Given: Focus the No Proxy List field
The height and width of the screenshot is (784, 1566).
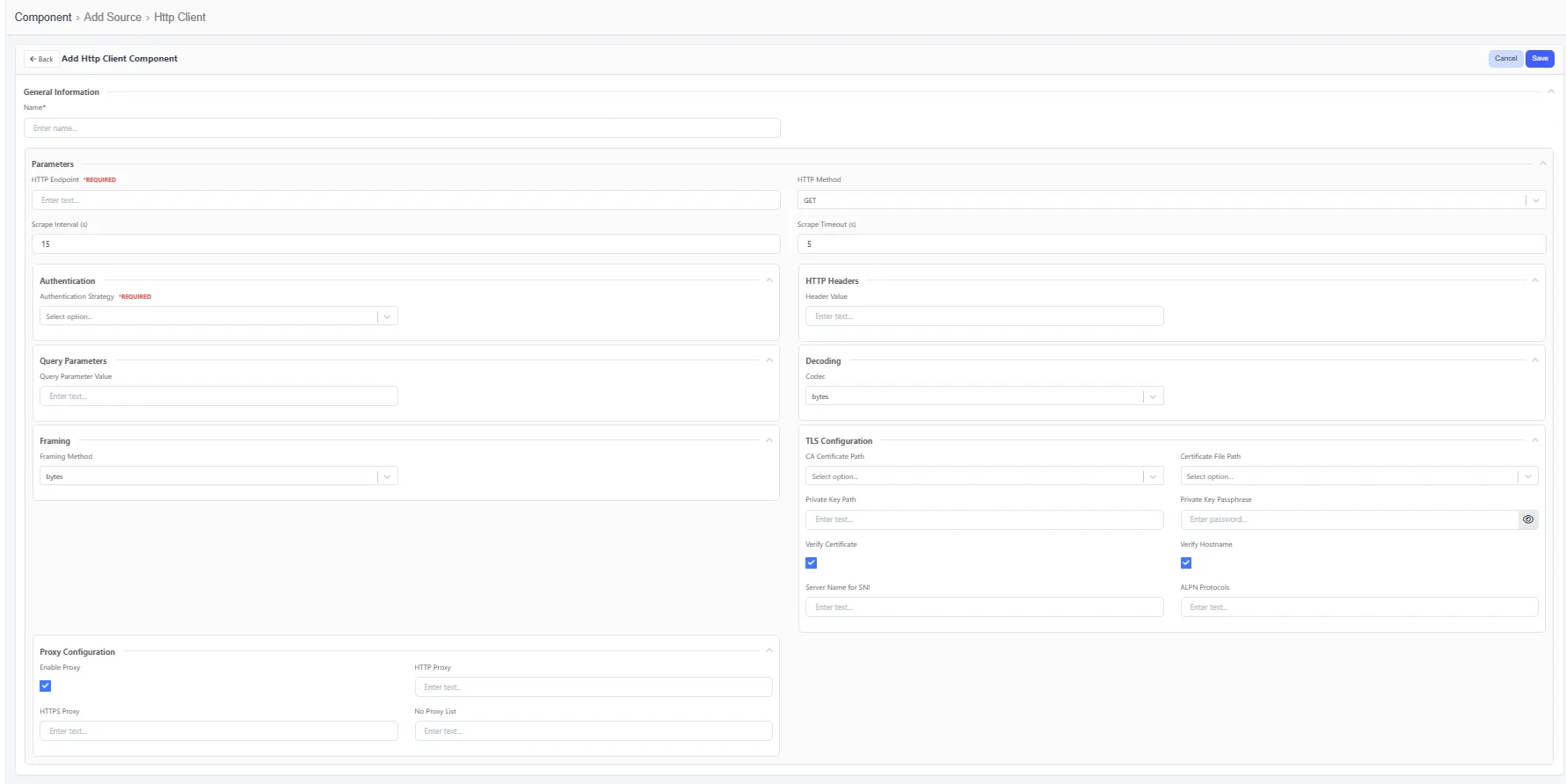Looking at the screenshot, I should click(594, 731).
